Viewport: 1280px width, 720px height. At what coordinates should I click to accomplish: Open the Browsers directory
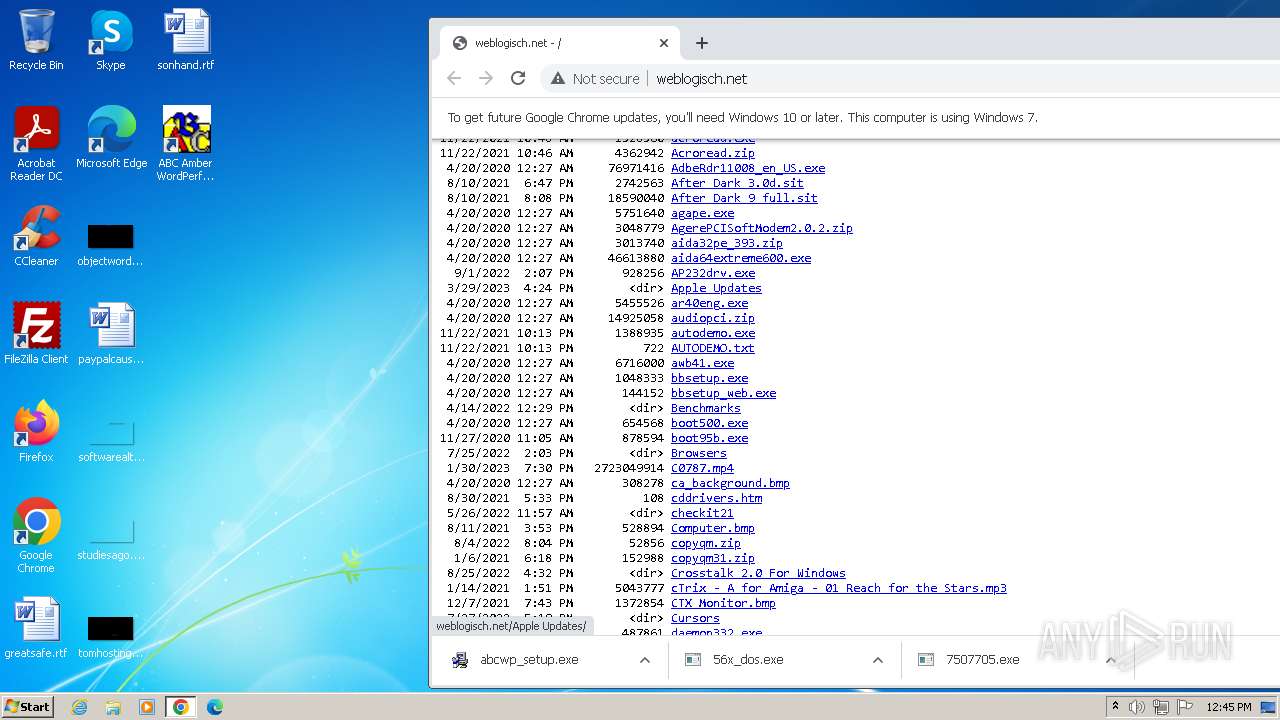point(699,453)
